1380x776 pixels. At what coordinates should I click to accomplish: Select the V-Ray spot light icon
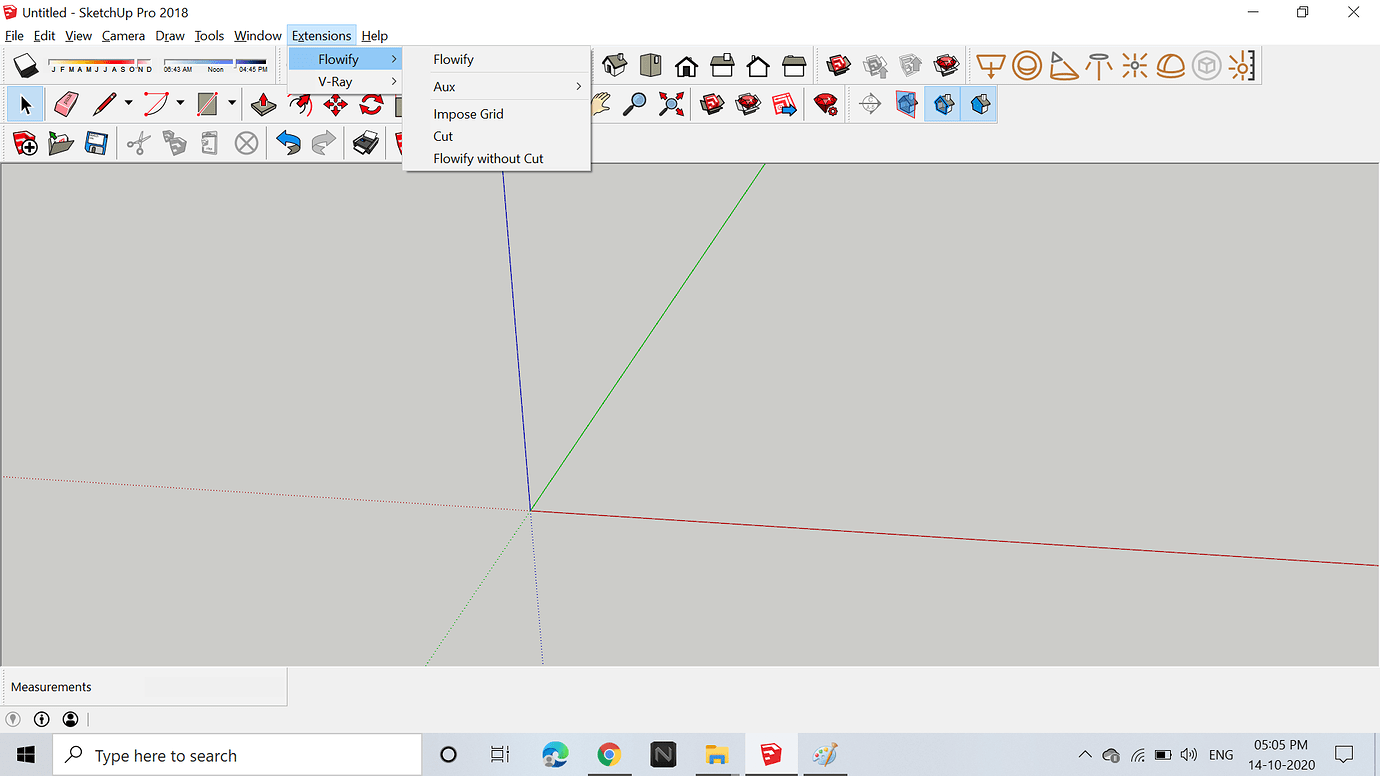(x=1064, y=65)
